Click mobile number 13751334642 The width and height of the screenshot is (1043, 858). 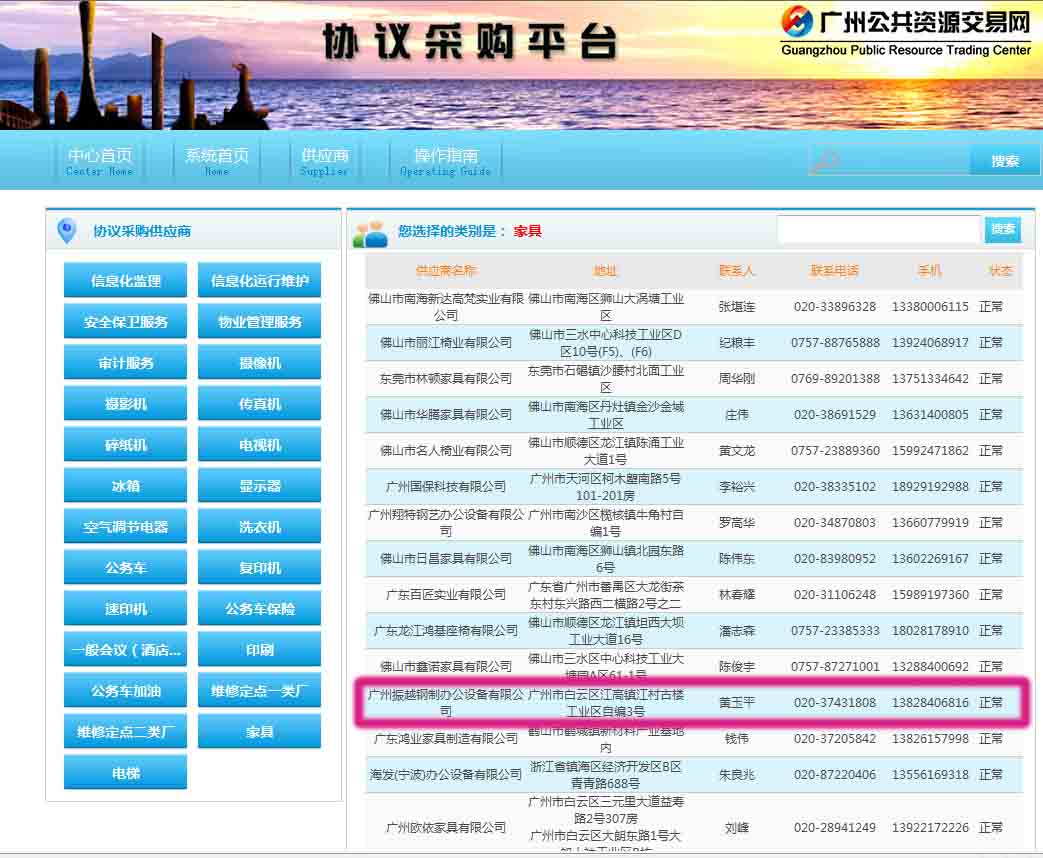pyautogui.click(x=930, y=378)
